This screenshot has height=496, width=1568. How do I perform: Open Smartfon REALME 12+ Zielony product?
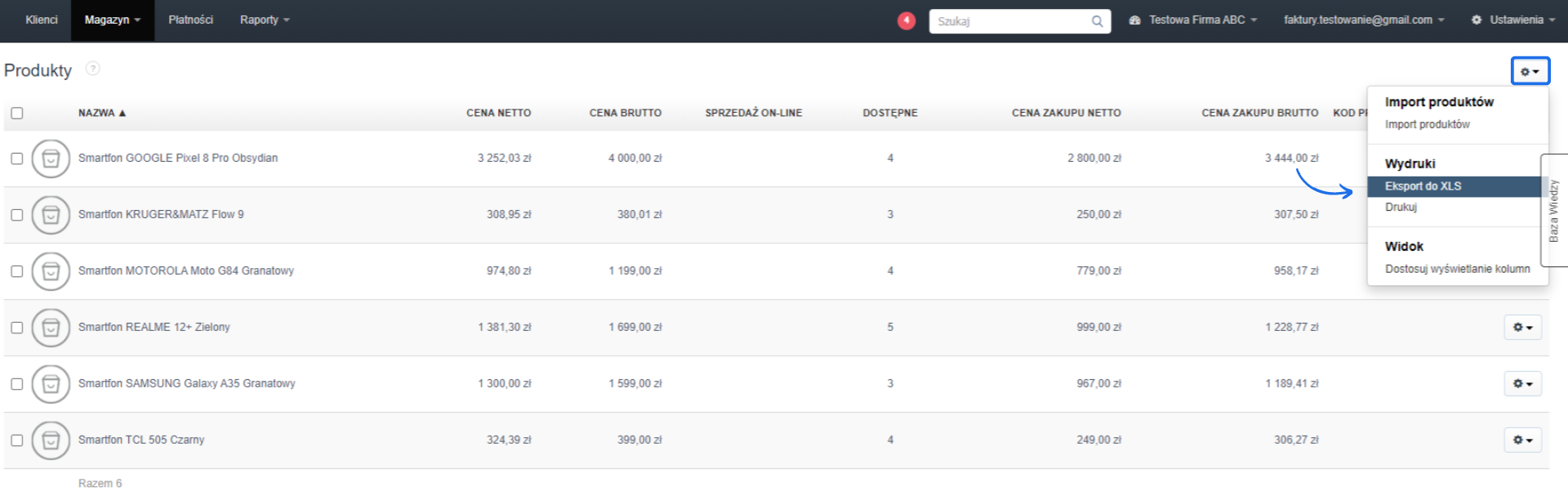pos(154,327)
